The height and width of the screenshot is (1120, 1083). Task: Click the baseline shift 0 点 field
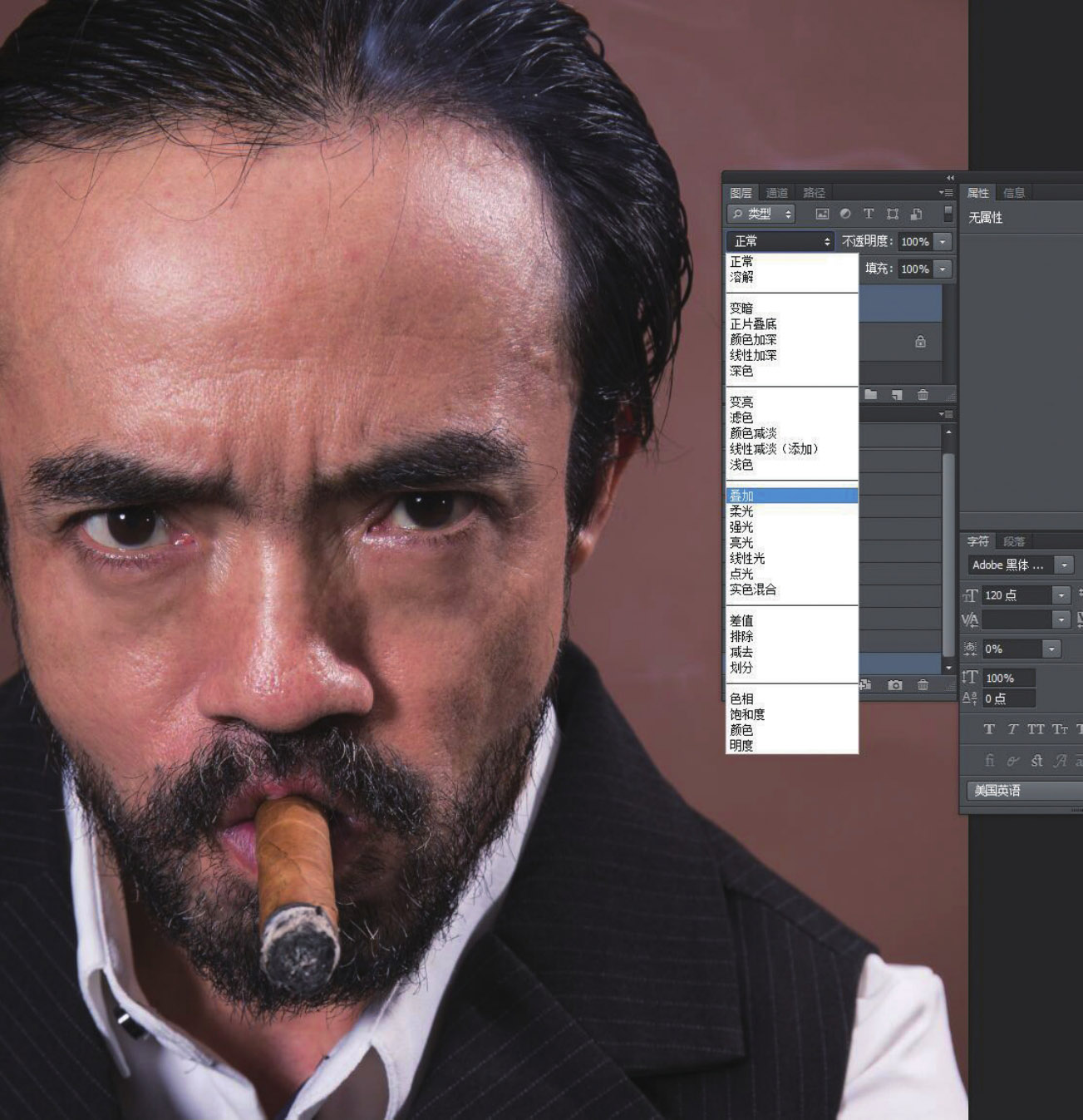(x=1008, y=698)
